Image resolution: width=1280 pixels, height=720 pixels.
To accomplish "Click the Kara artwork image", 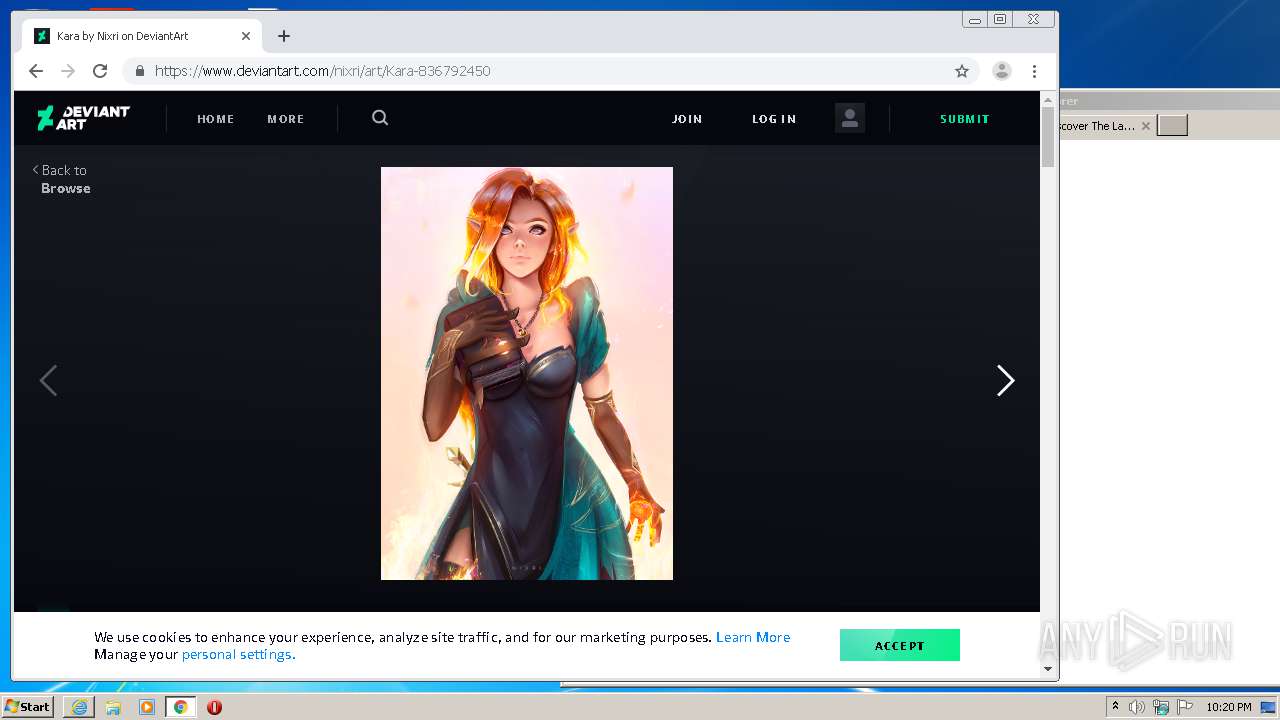I will (527, 373).
